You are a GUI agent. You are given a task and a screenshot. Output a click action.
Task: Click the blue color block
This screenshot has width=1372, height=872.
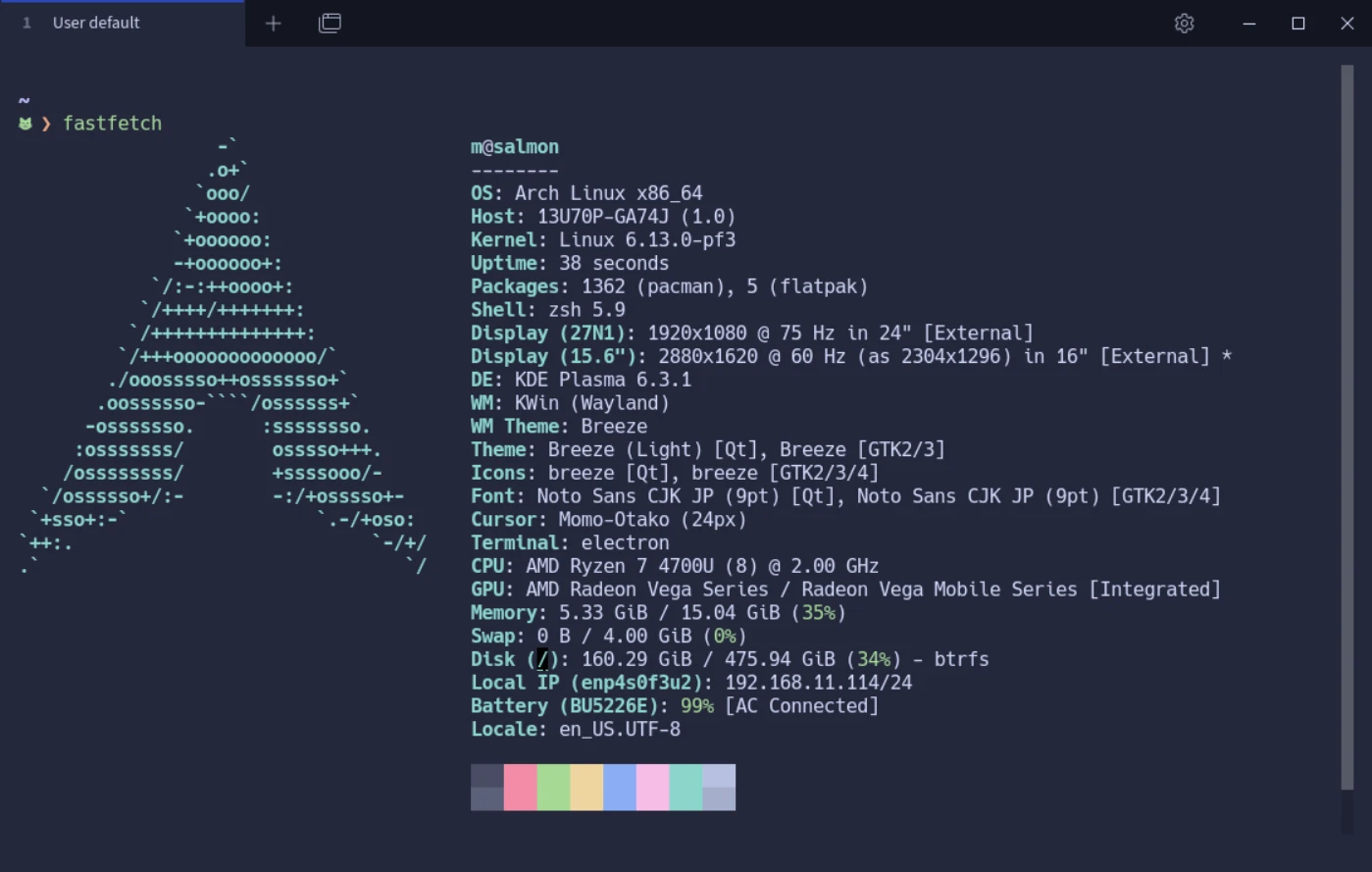pos(620,788)
